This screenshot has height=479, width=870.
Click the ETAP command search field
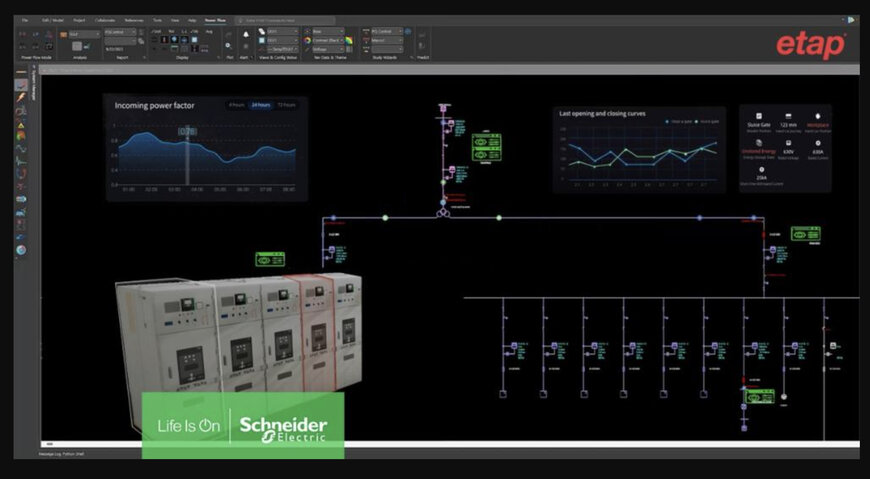(x=285, y=21)
